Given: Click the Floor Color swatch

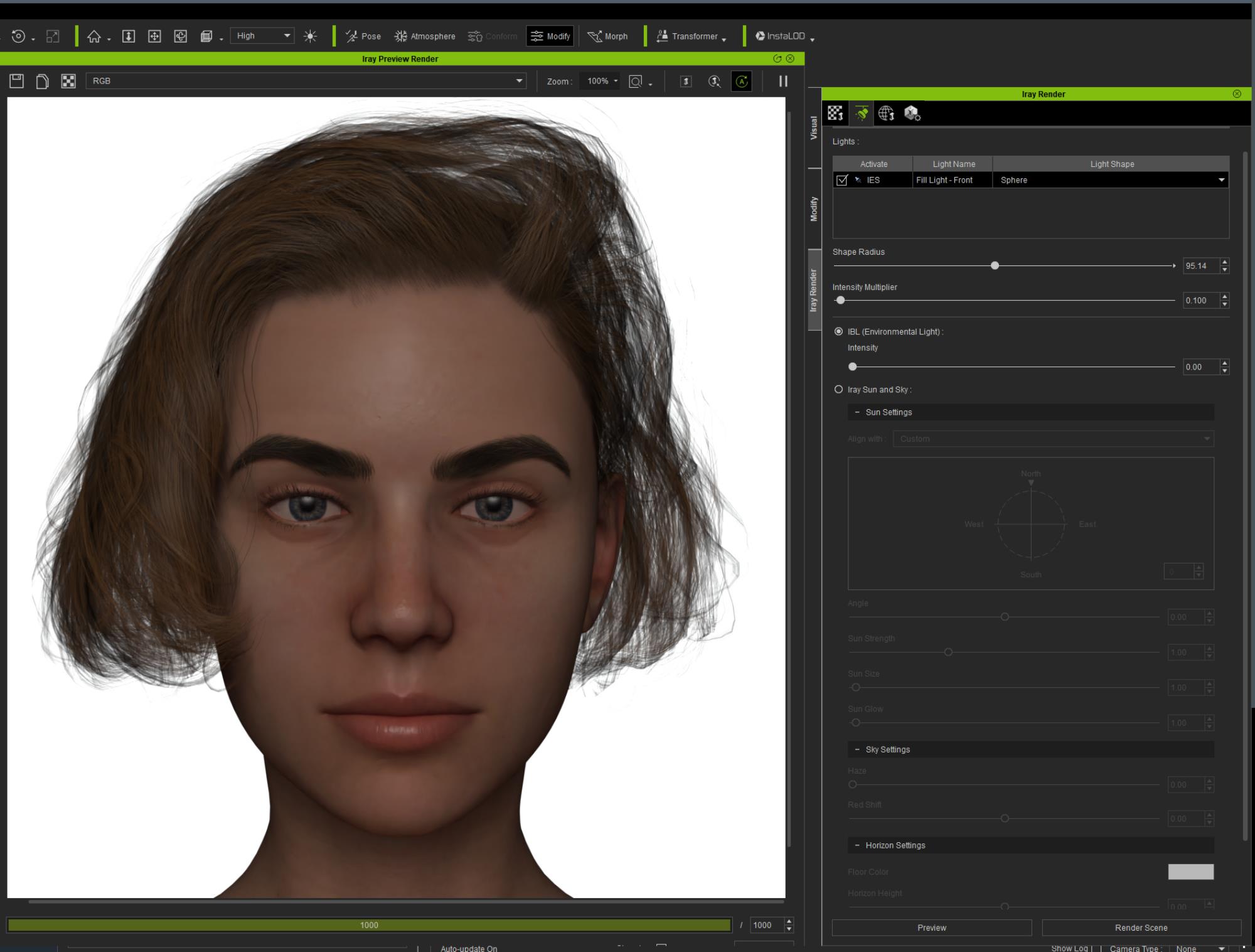Looking at the screenshot, I should 1190,872.
